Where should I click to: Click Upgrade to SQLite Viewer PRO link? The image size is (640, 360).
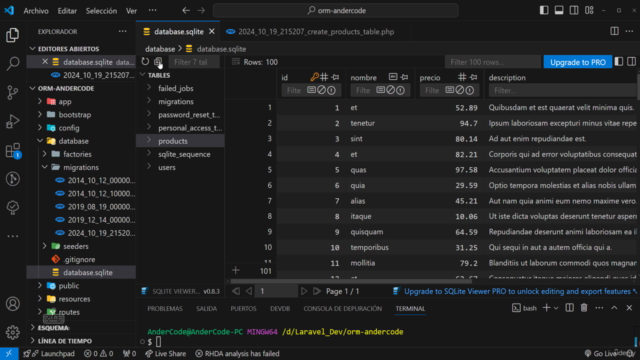pos(517,291)
